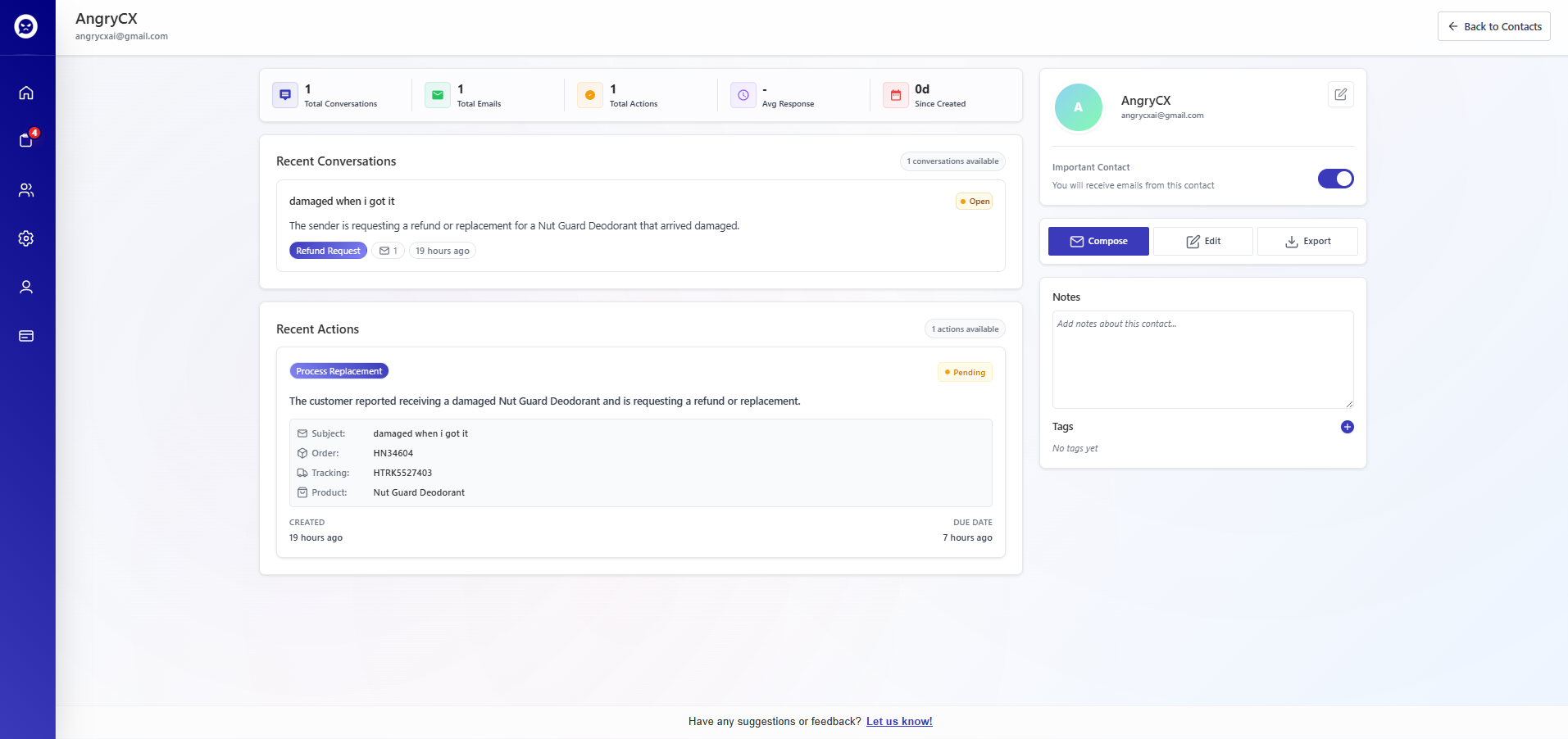Screen dimensions: 1568x739
Task: Follow the 'Let us know!' feedback link
Action: point(898,721)
